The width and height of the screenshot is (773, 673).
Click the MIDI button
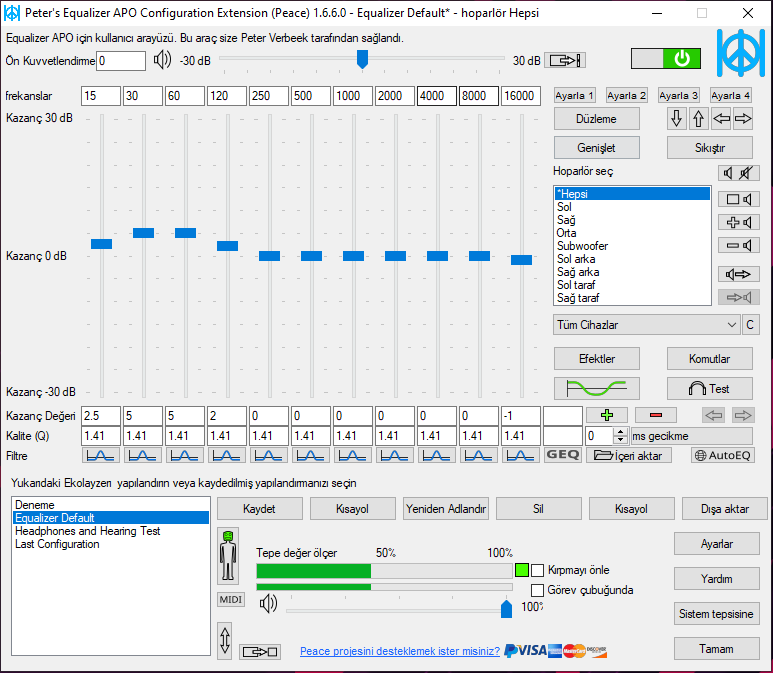pos(231,600)
